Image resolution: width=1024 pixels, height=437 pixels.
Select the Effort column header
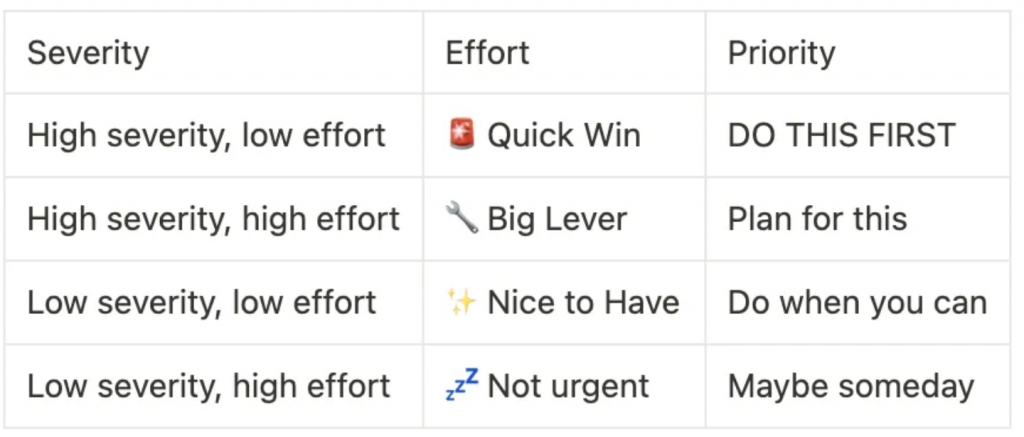[564, 52]
